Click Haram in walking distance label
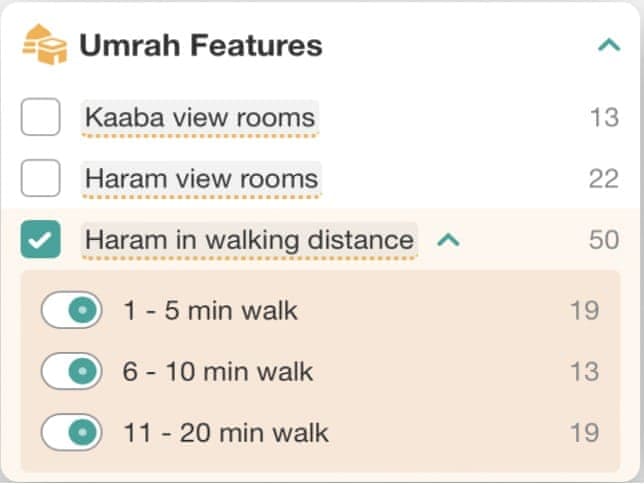Viewport: 644px width, 484px height. tap(249, 240)
